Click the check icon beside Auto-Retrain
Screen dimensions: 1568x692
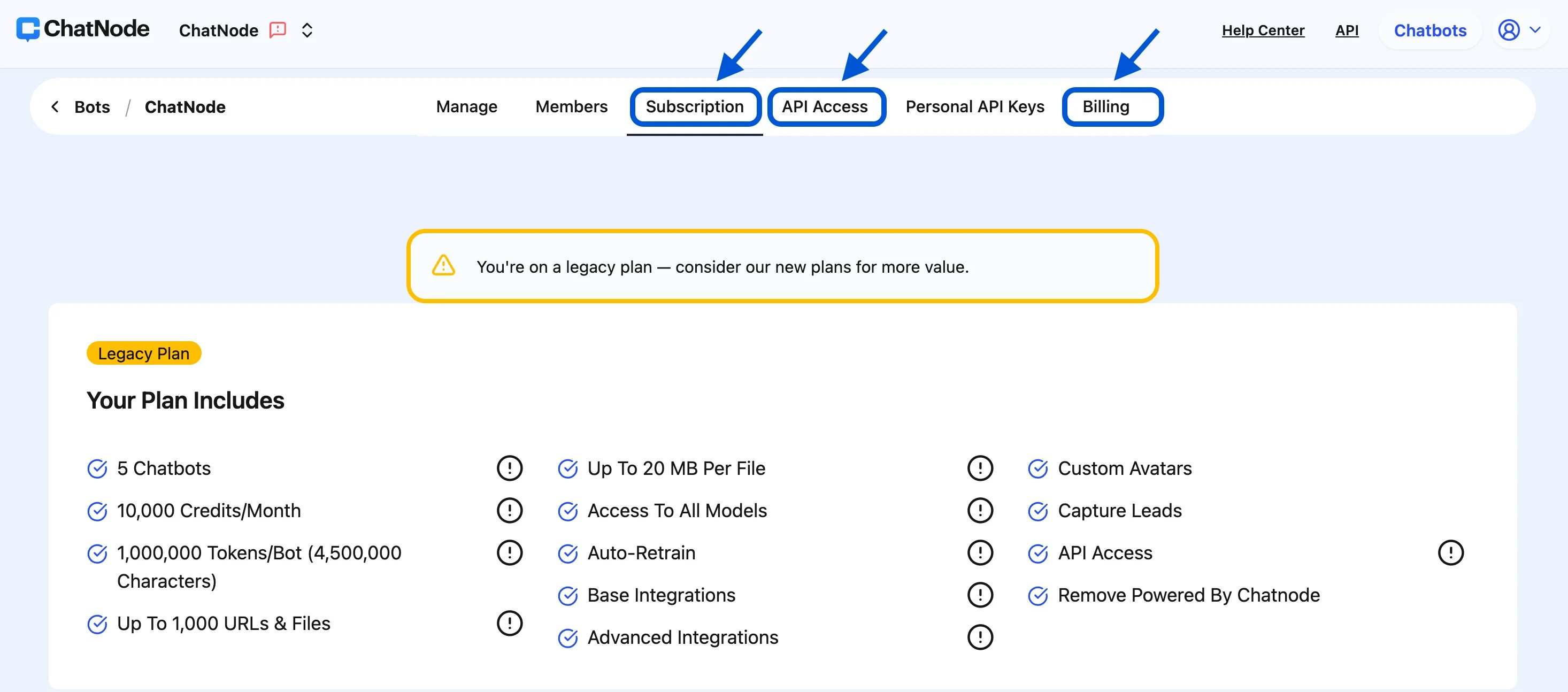(x=568, y=553)
